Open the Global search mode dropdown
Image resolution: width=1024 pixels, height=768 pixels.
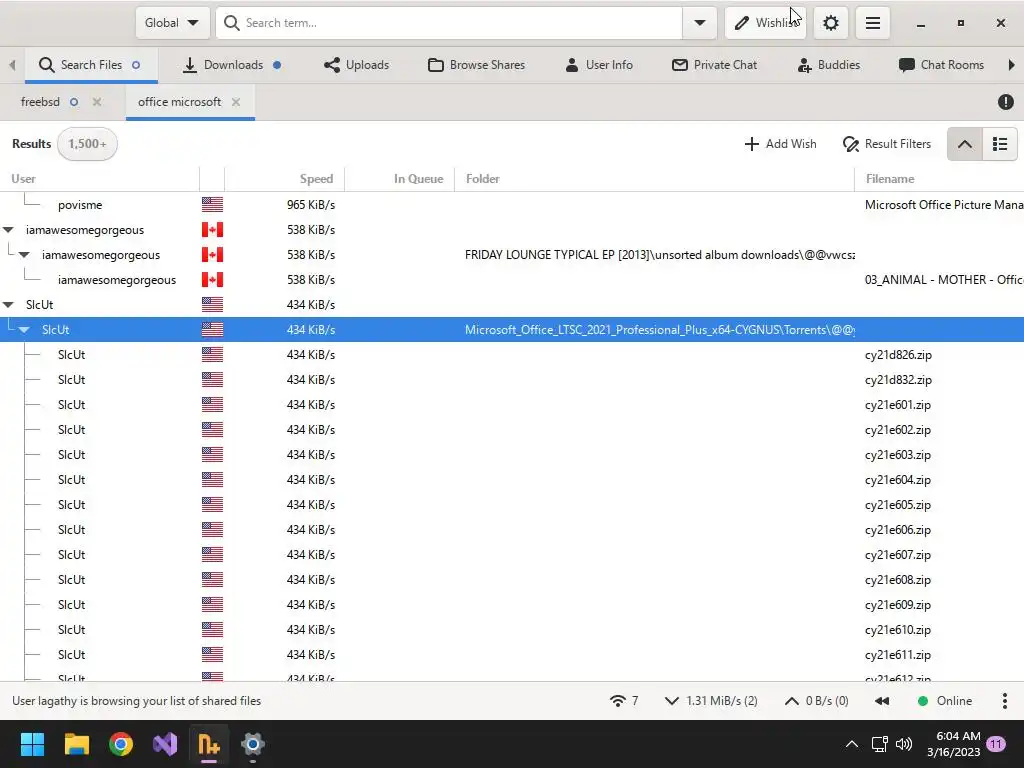pos(172,23)
